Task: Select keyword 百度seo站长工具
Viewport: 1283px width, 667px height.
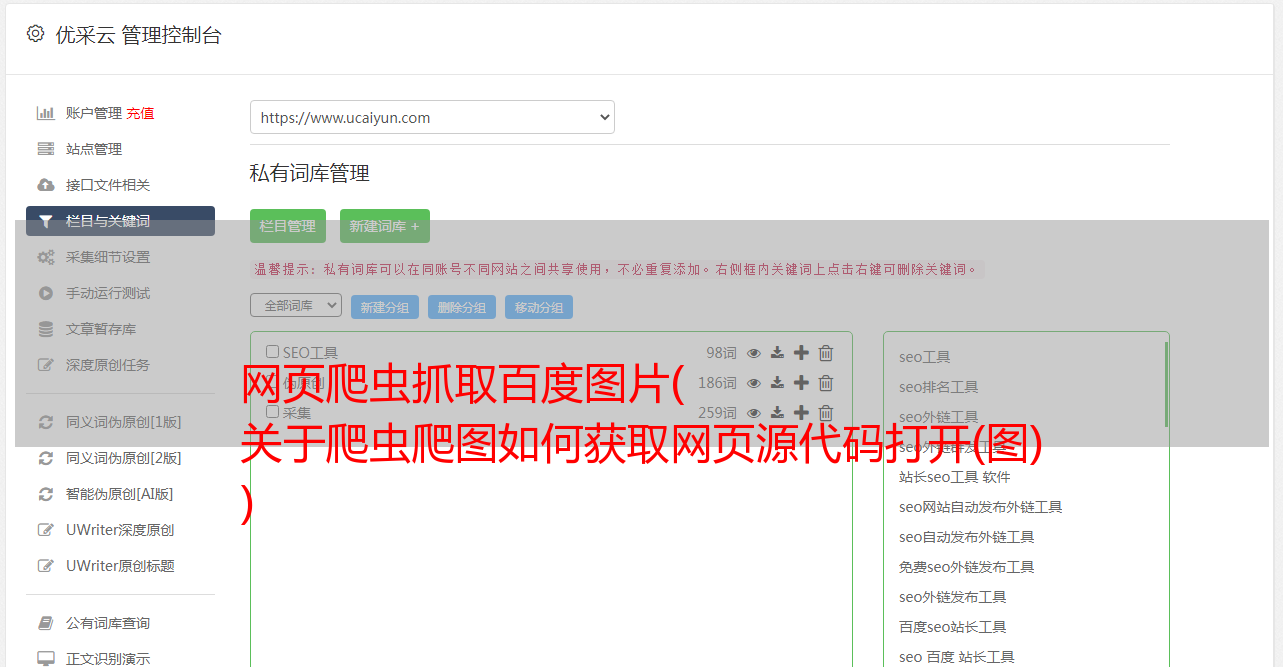Action: click(x=953, y=627)
